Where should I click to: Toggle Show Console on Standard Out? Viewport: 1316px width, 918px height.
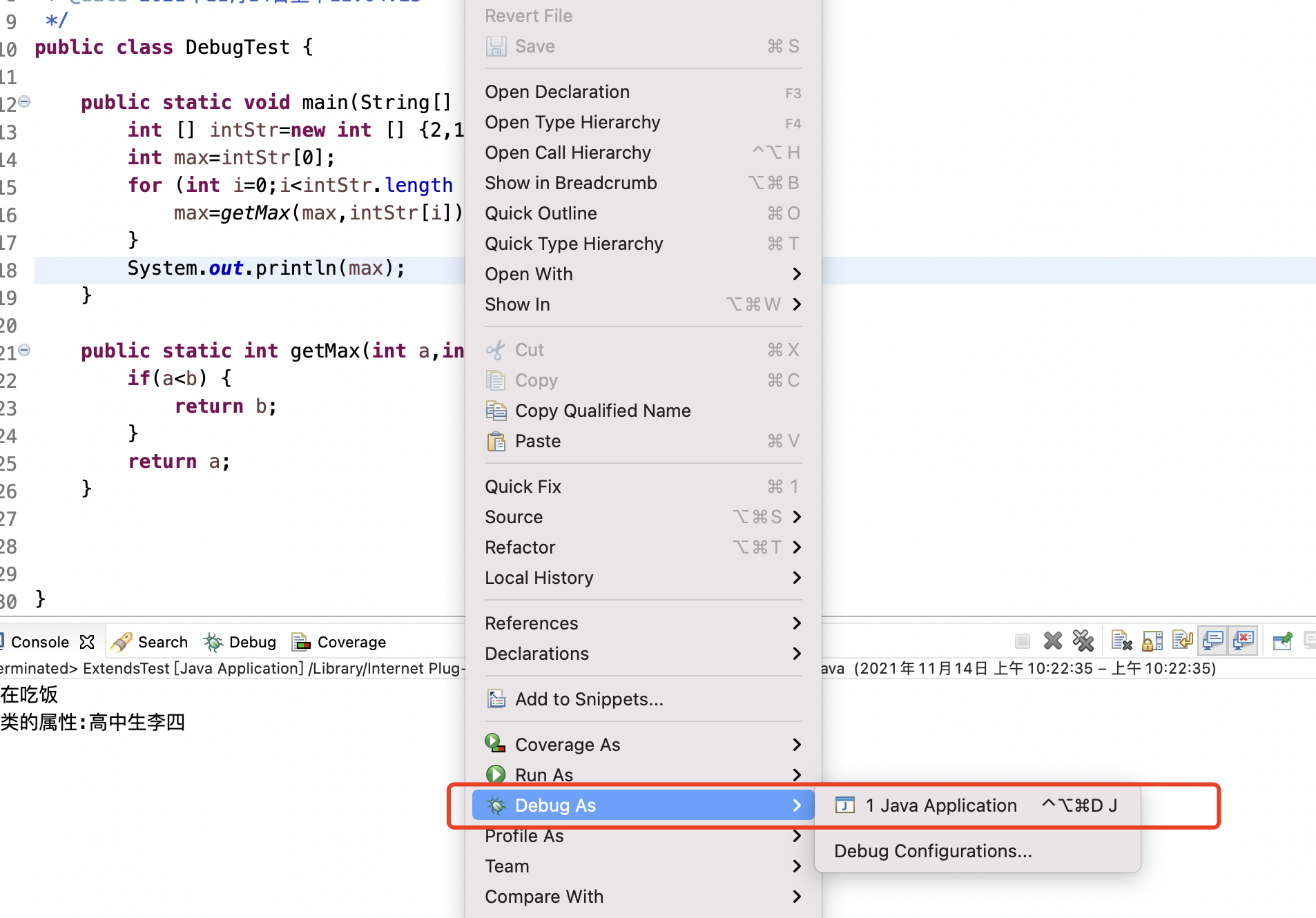point(1213,641)
